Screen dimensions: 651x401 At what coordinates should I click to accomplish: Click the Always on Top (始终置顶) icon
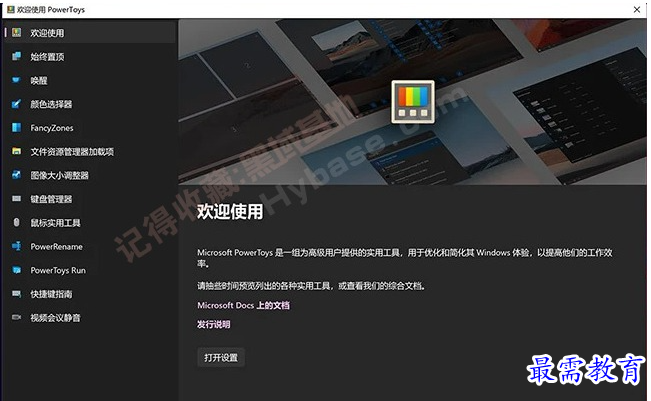pyautogui.click(x=17, y=56)
